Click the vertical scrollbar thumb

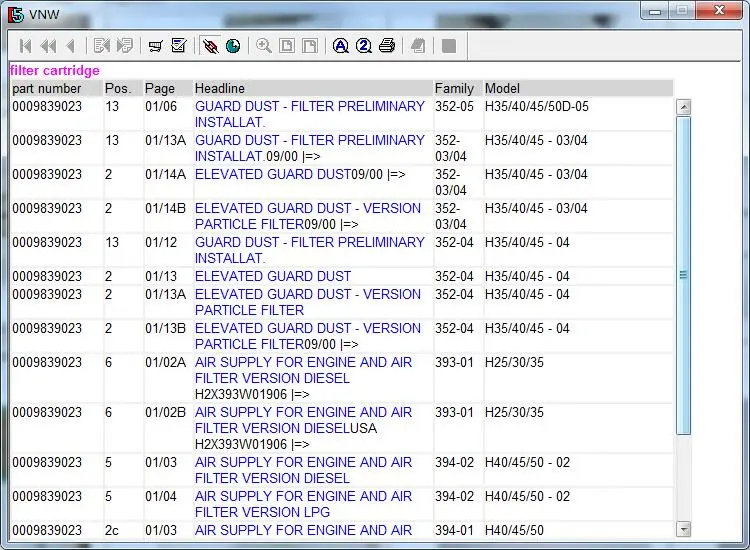pos(684,275)
